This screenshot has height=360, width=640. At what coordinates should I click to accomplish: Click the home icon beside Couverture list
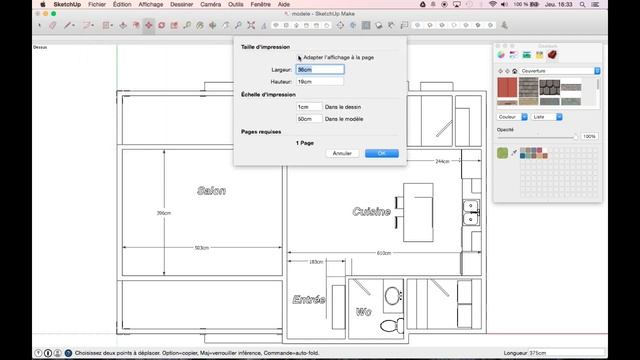click(x=515, y=71)
